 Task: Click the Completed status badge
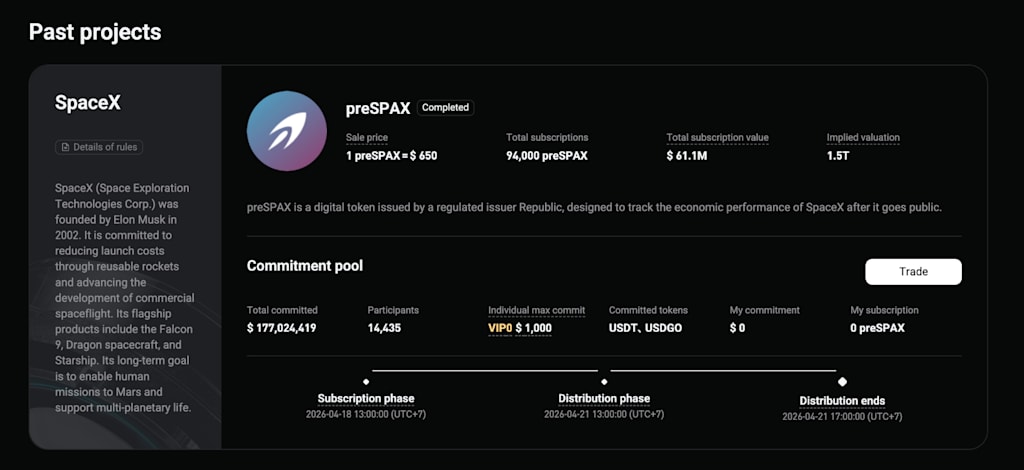click(x=445, y=108)
